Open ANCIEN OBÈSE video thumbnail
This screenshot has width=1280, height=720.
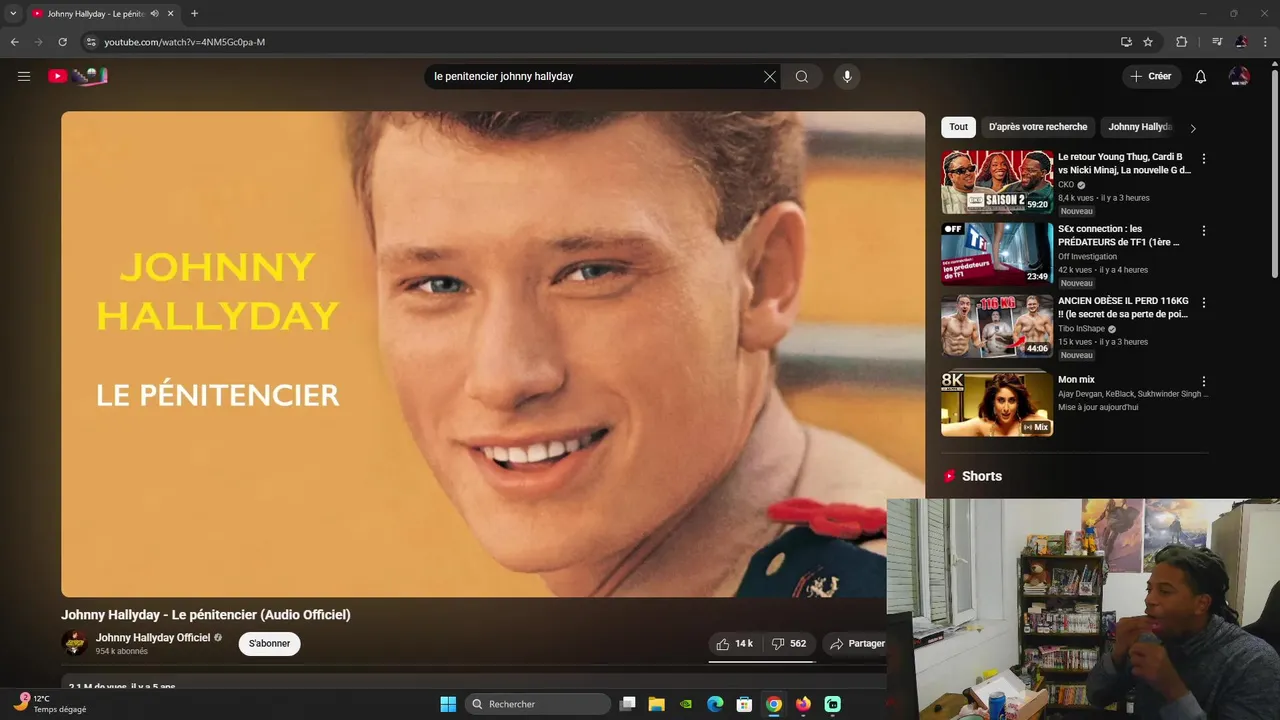pos(997,326)
